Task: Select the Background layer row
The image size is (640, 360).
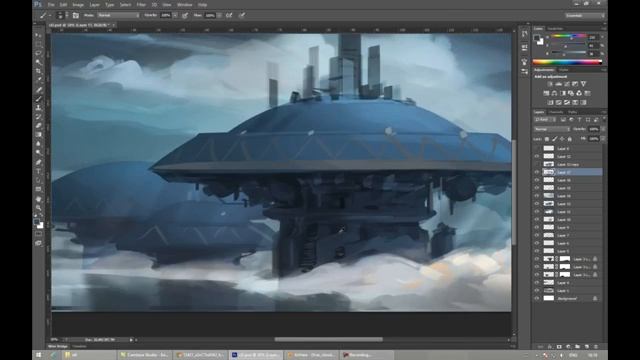Action: [568, 298]
